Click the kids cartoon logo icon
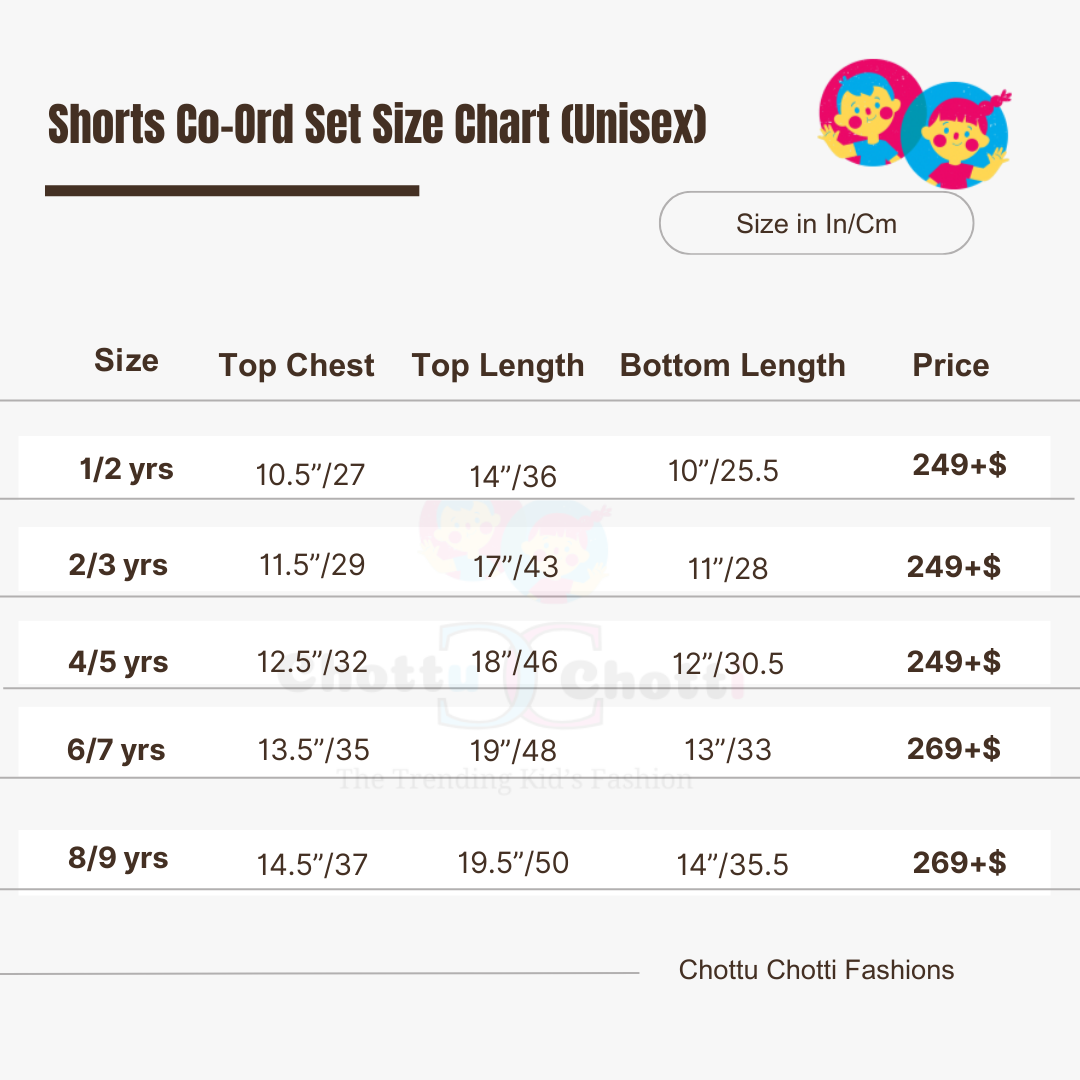The height and width of the screenshot is (1080, 1080). click(x=915, y=124)
